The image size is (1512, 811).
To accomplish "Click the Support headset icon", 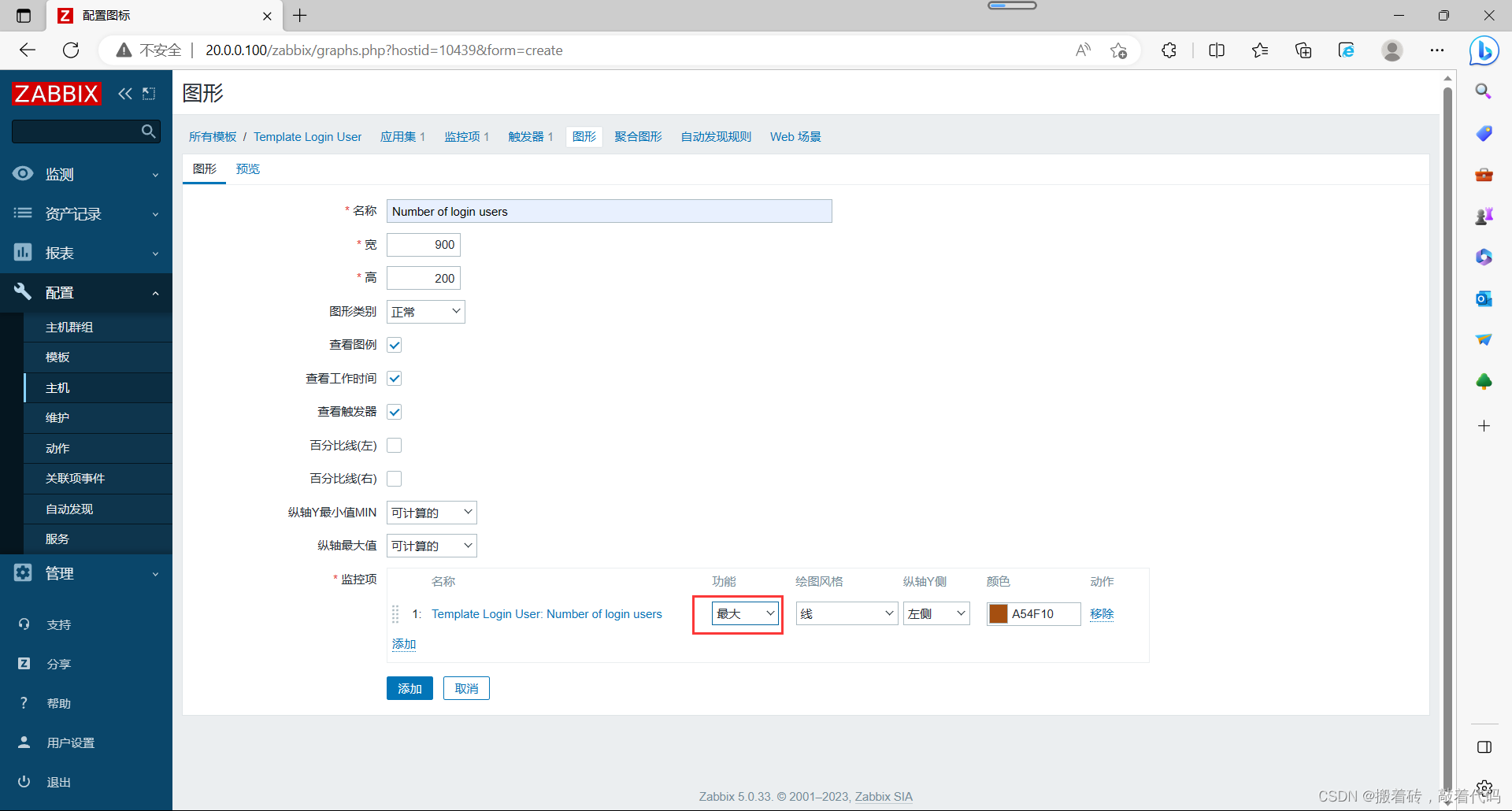I will click(24, 624).
